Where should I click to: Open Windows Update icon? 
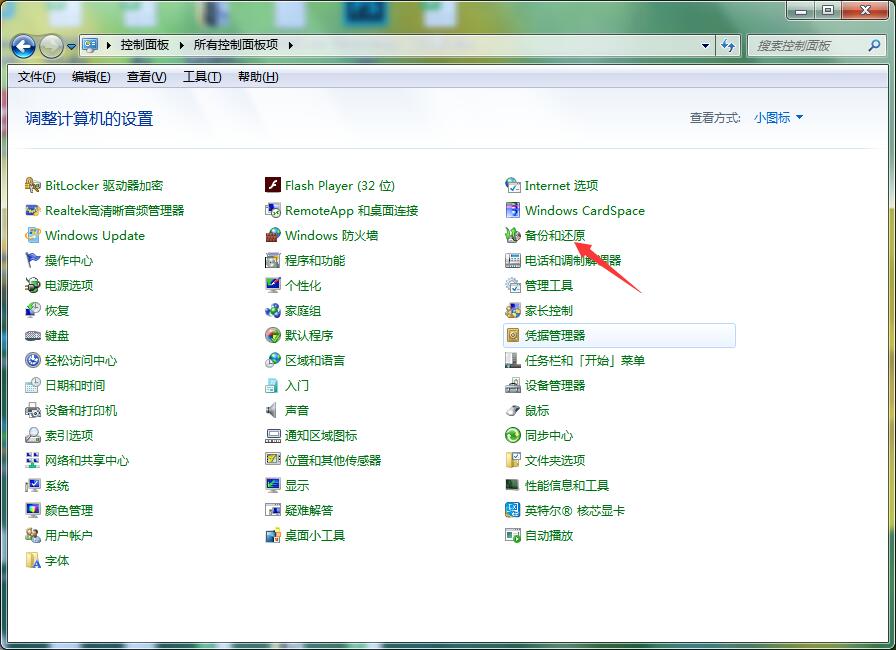[33, 235]
